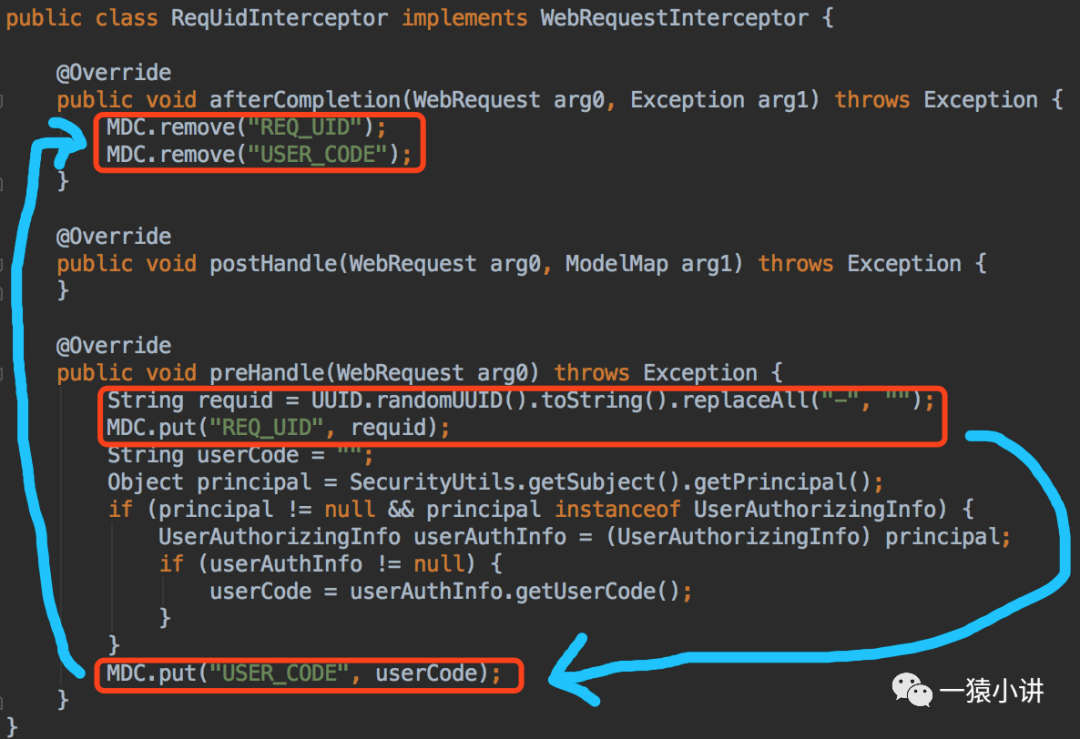This screenshot has width=1080, height=739.
Task: Click the WebRequestInterceptor interface name
Action: (x=674, y=18)
